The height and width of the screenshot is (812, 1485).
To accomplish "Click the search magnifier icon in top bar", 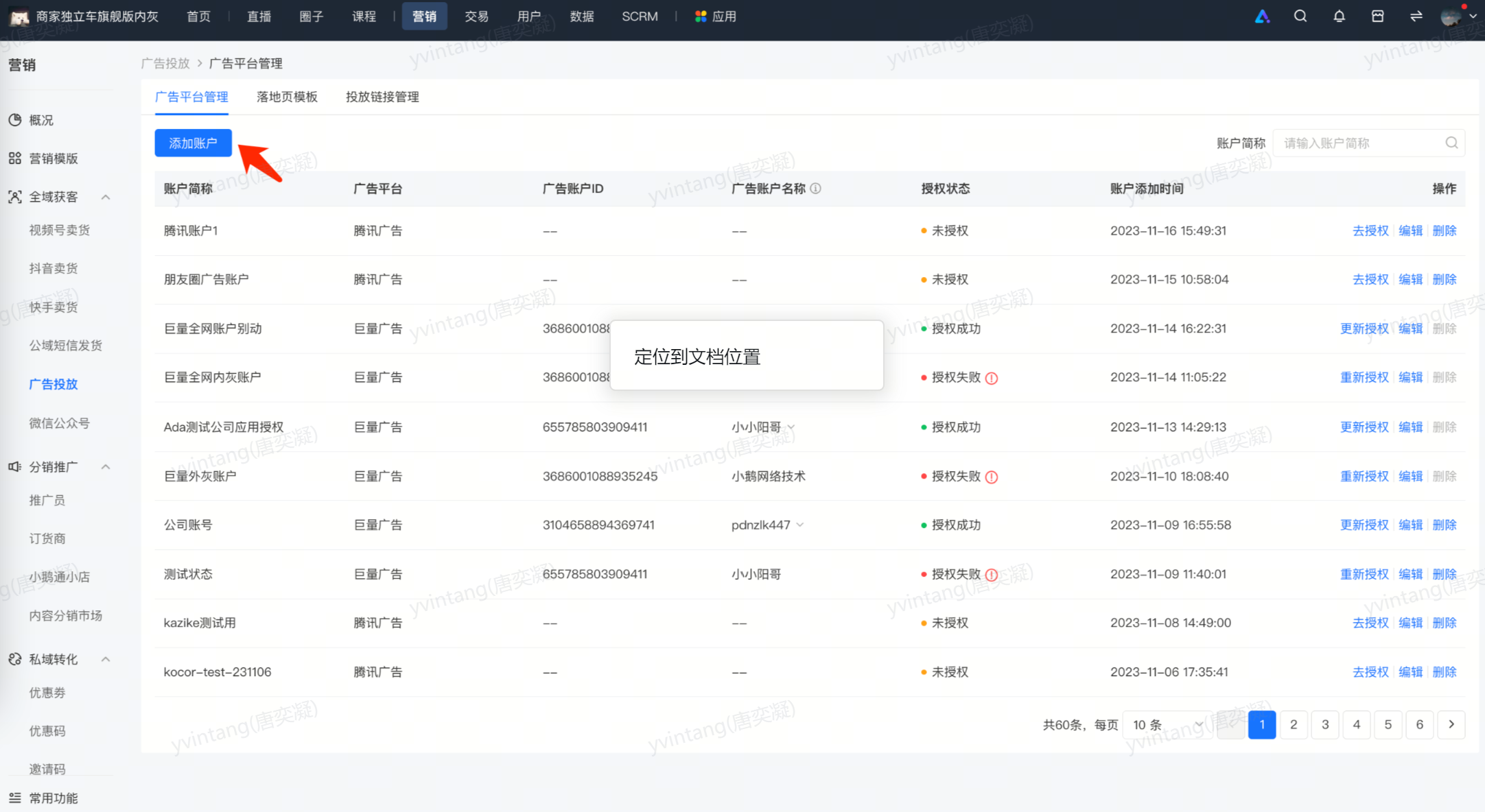I will point(1300,16).
